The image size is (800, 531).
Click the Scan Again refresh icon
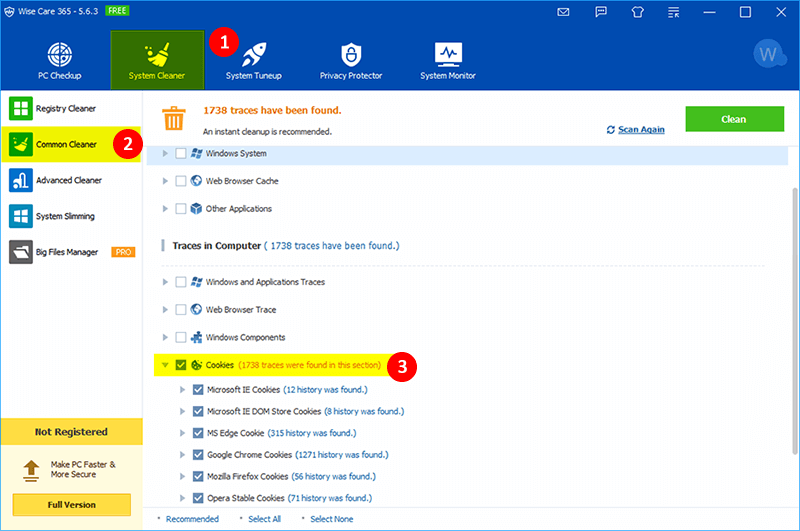coord(611,130)
